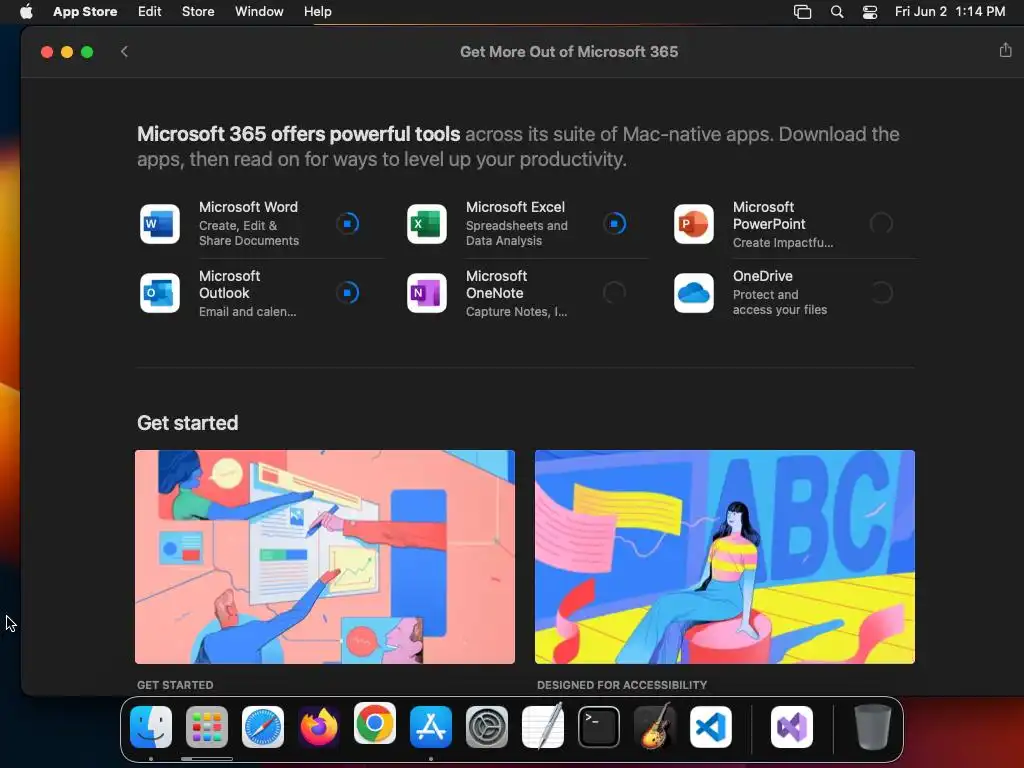Click the window title "Get More Out of Microsoft 365"
The image size is (1024, 768).
coord(569,52)
